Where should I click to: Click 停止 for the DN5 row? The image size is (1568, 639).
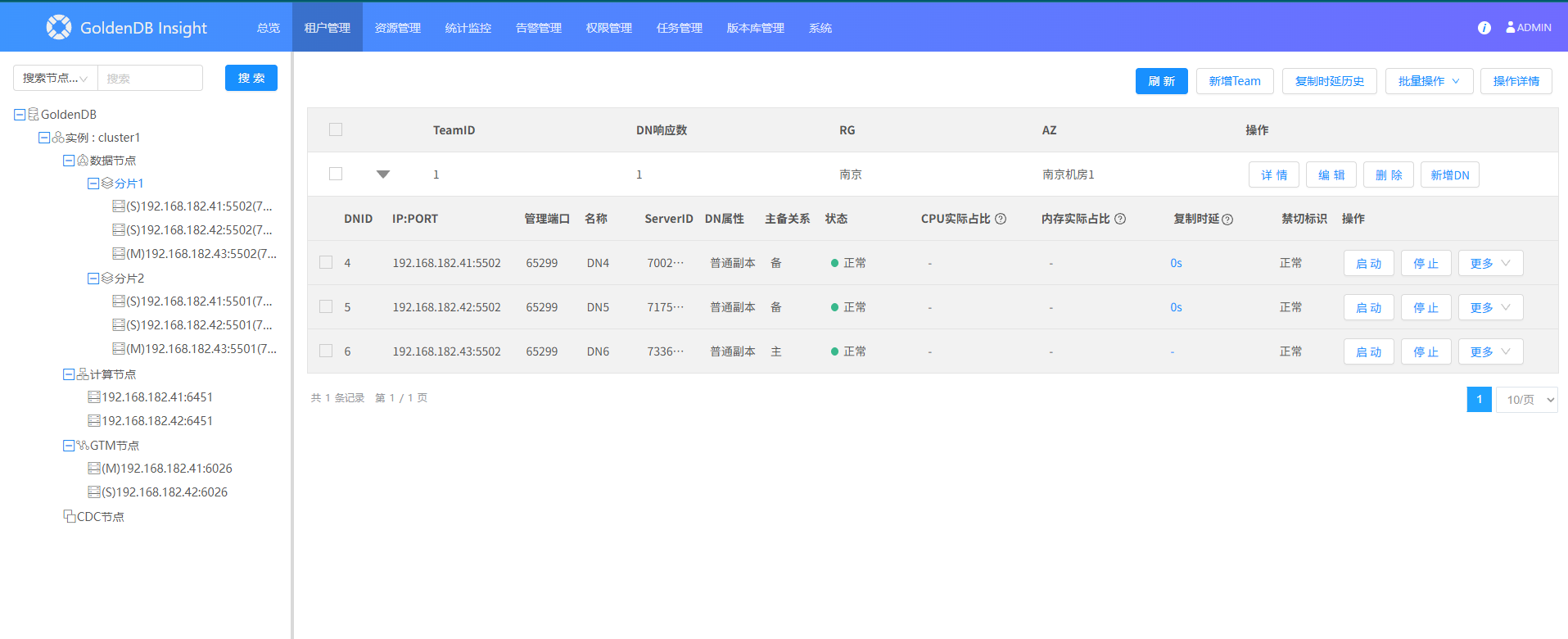click(x=1426, y=307)
